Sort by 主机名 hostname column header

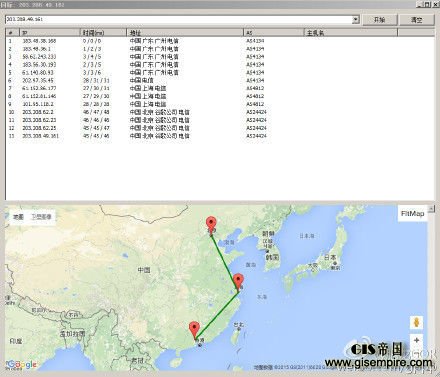pyautogui.click(x=351, y=33)
